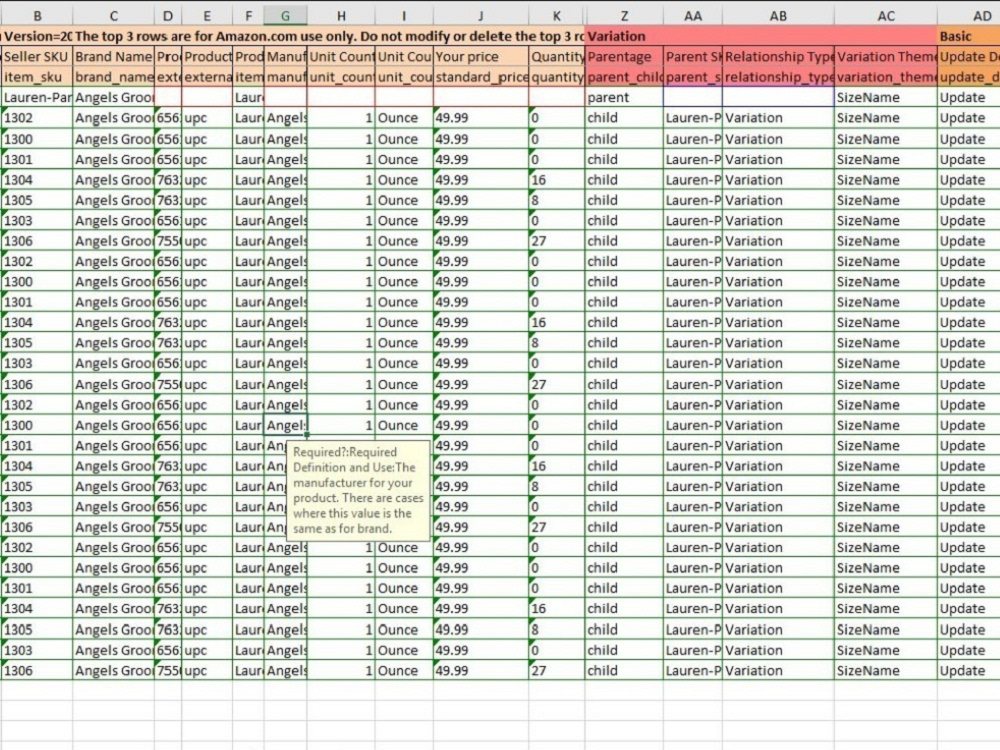This screenshot has width=1000, height=750.
Task: Select column F header
Action: pyautogui.click(x=249, y=16)
